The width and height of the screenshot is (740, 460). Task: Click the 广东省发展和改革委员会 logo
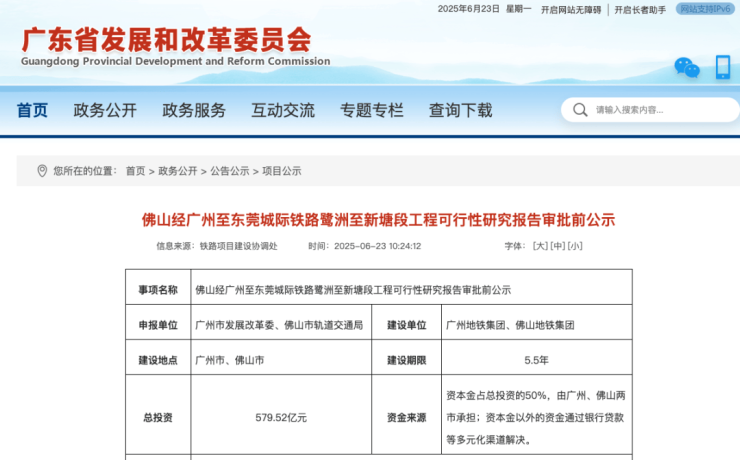coord(175,46)
